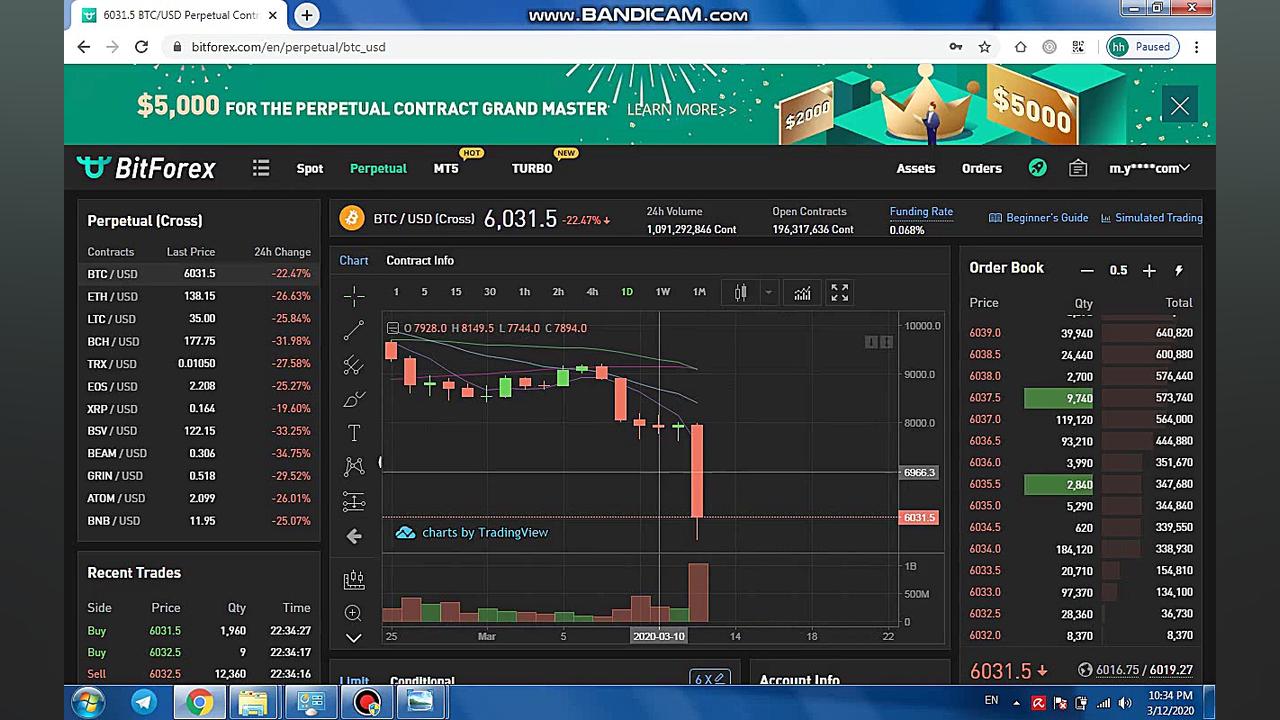Expand the account email dropdown
This screenshot has width=1280, height=720.
[1150, 168]
